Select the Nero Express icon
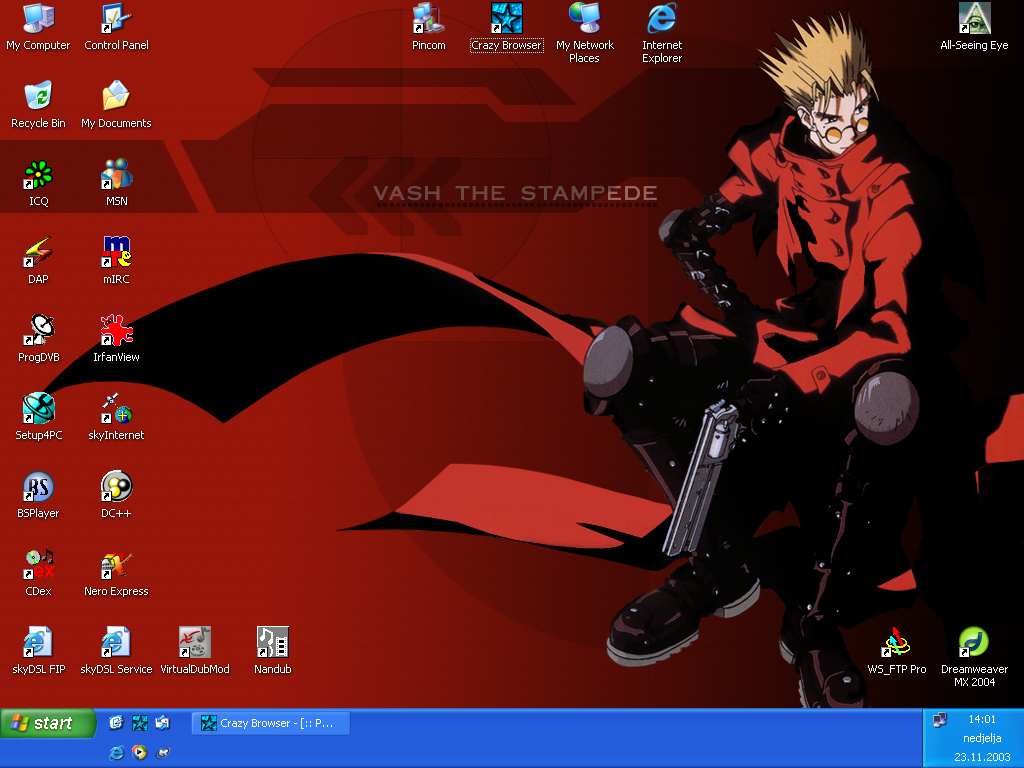Image resolution: width=1024 pixels, height=768 pixels. click(x=117, y=566)
